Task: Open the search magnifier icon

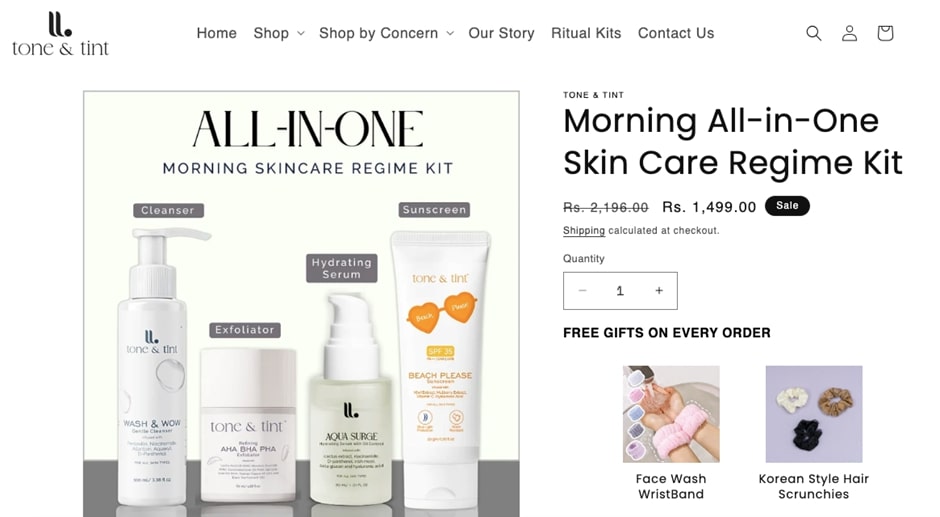Action: pyautogui.click(x=814, y=33)
